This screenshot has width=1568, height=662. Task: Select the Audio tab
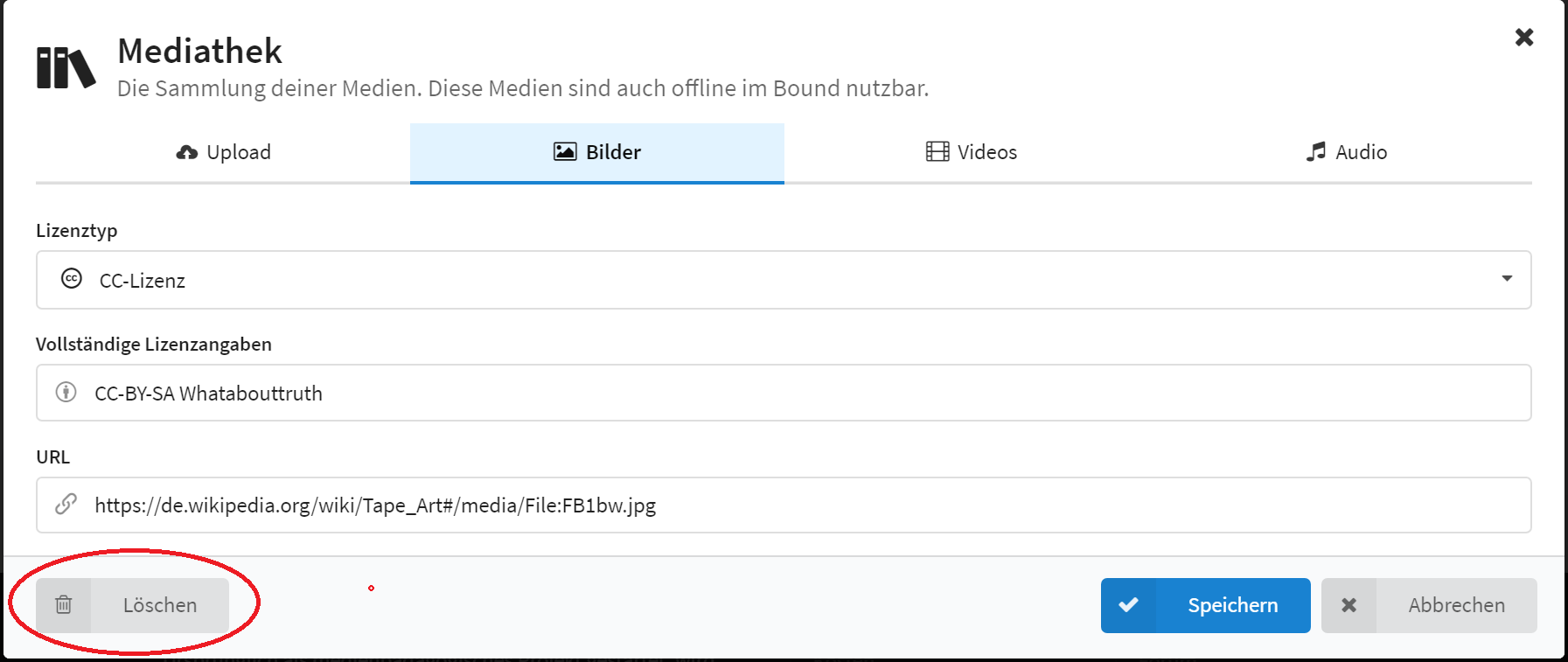pos(1346,153)
